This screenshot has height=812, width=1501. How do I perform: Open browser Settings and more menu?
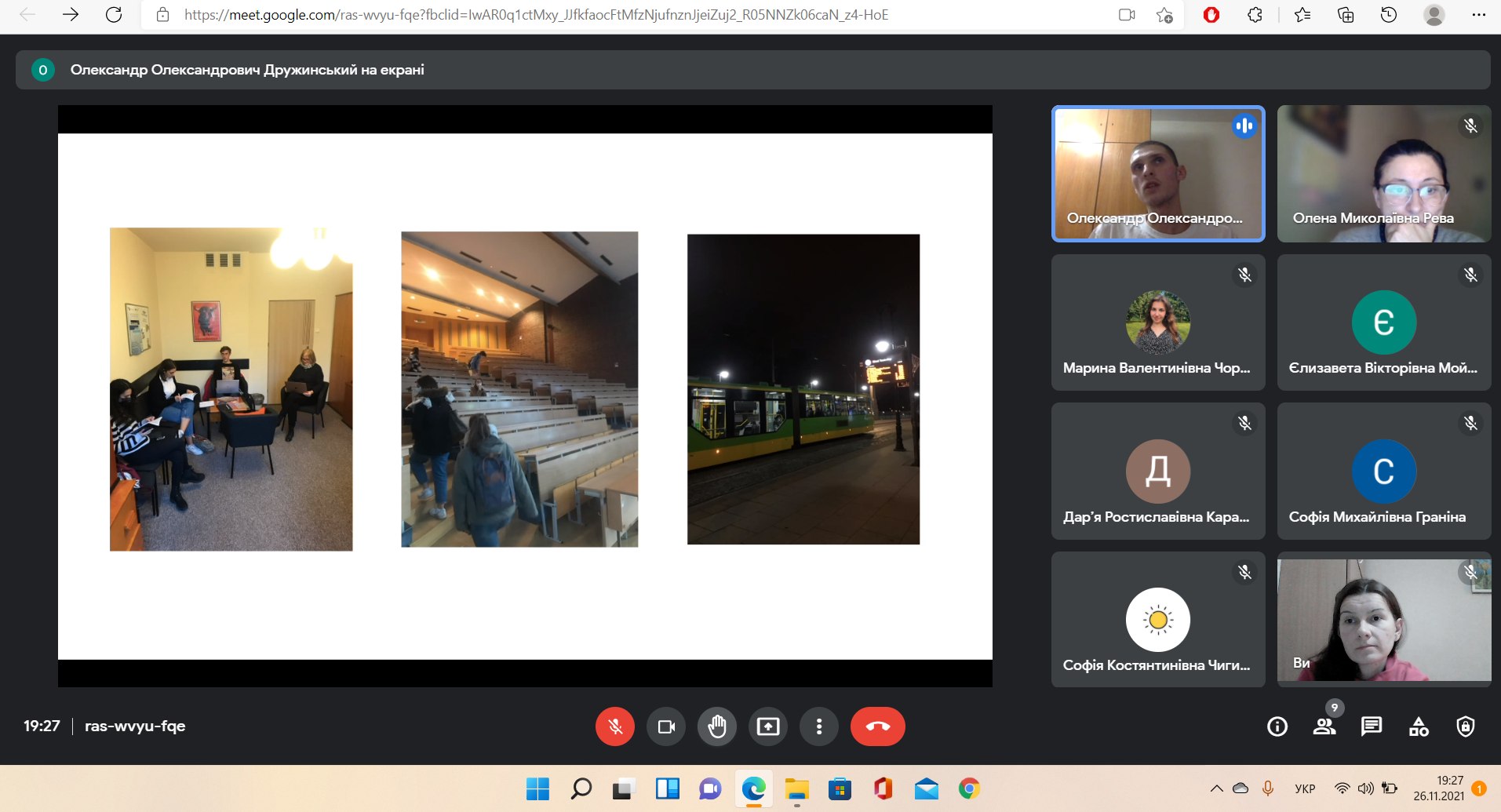click(x=1478, y=15)
